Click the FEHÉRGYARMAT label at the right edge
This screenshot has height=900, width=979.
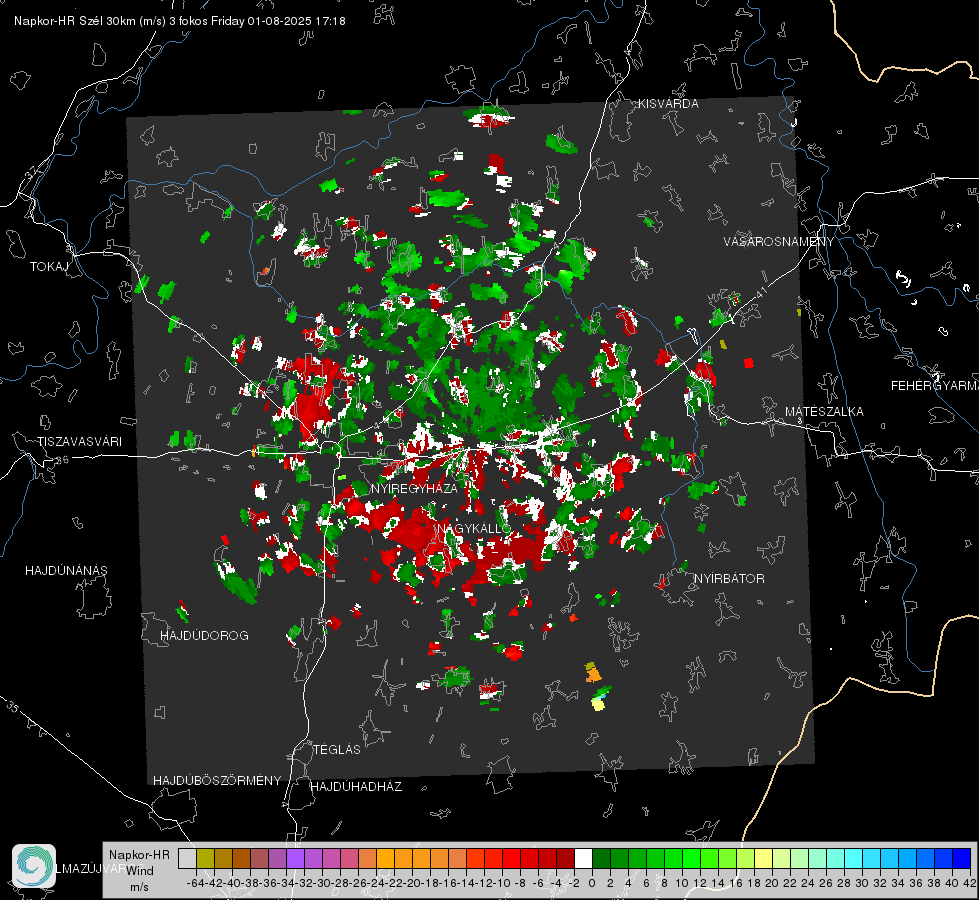point(935,386)
